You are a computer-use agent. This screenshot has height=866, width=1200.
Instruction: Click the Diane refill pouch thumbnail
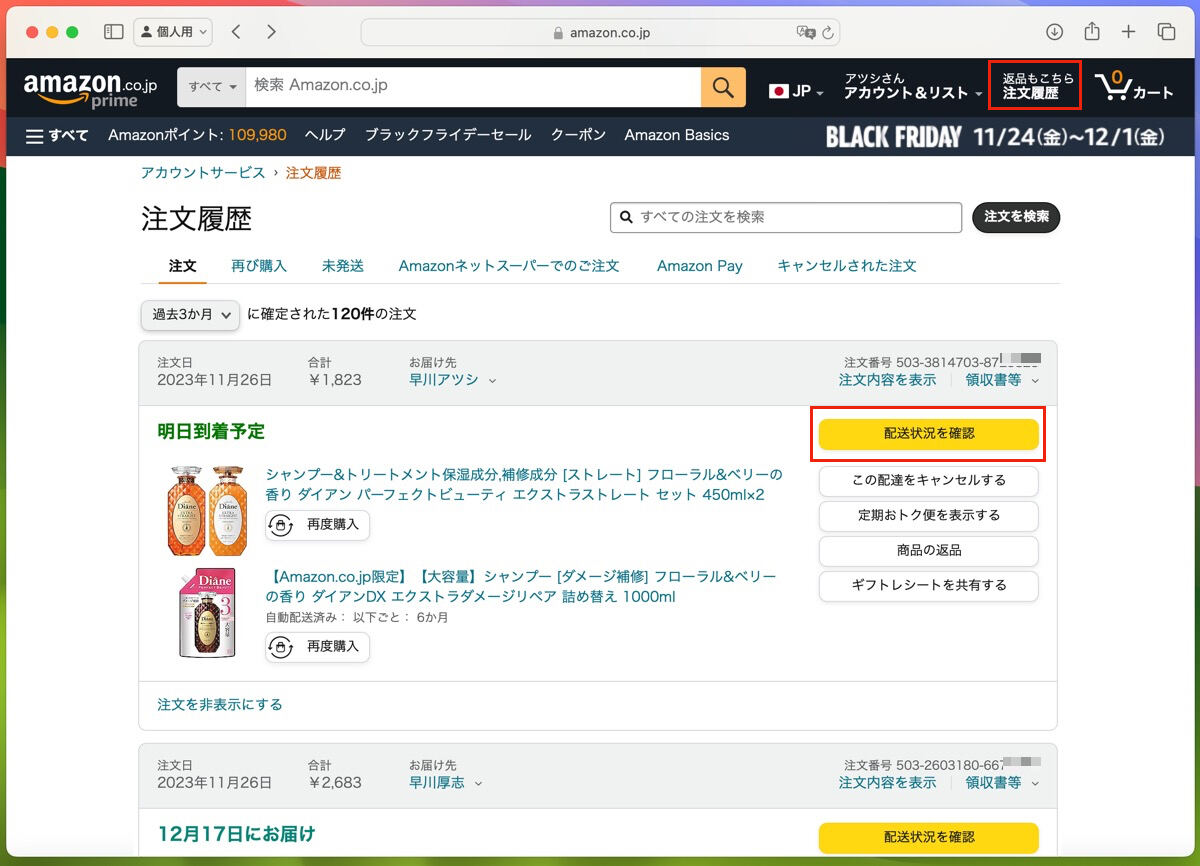tap(207, 612)
